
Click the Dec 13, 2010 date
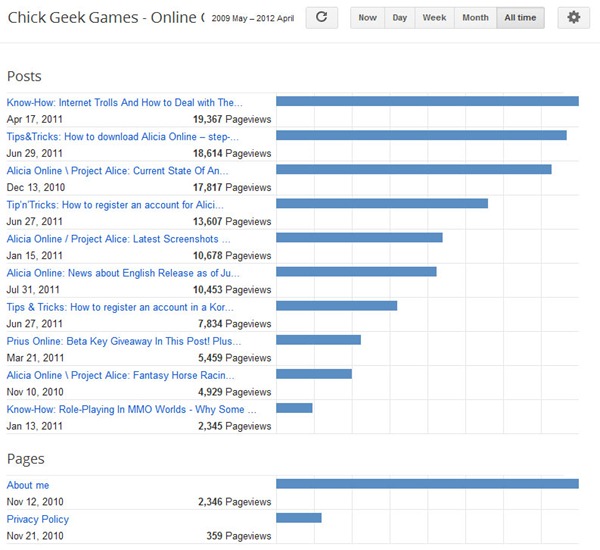coord(36,188)
